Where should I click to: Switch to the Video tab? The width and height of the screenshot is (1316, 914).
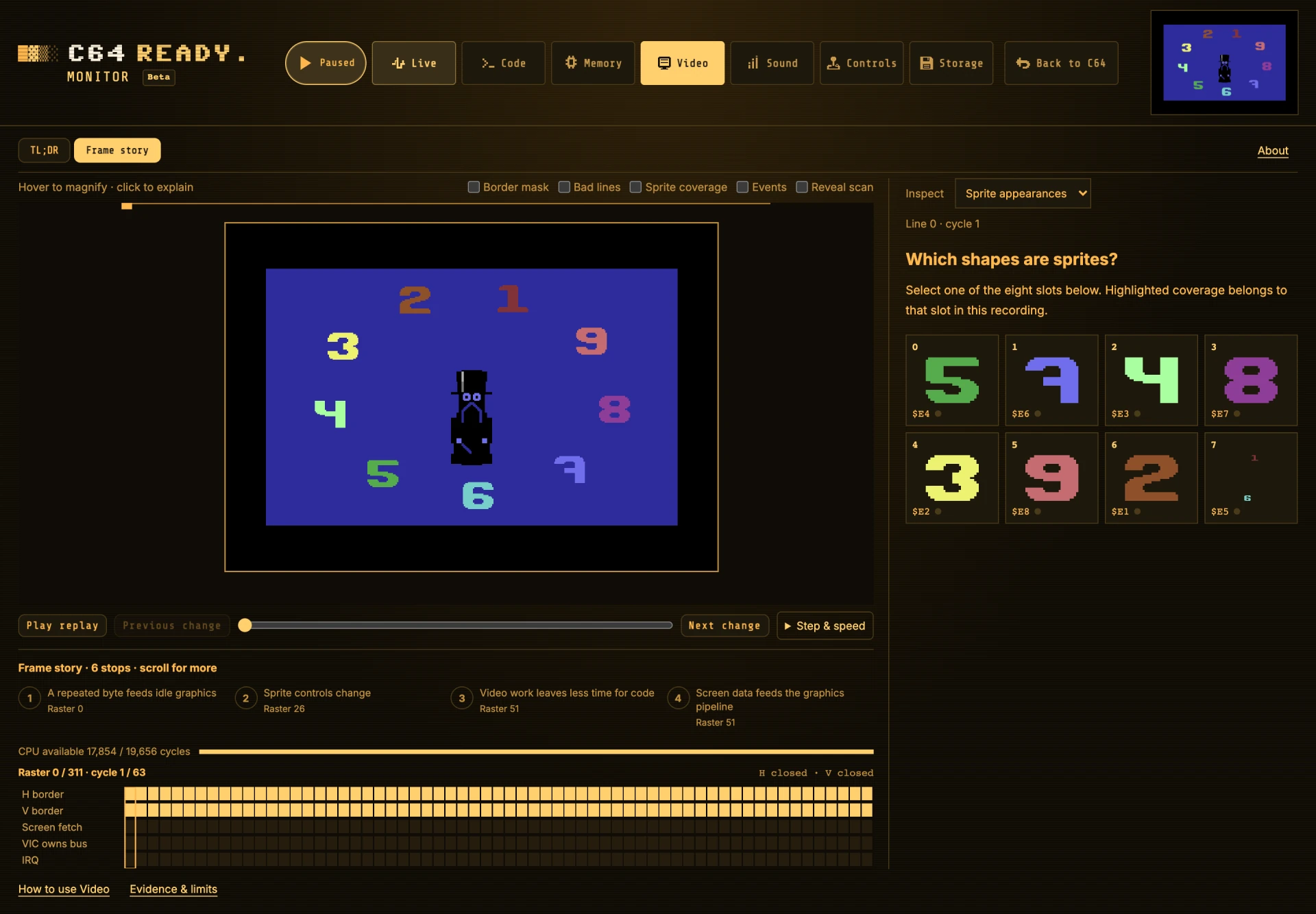click(x=682, y=63)
